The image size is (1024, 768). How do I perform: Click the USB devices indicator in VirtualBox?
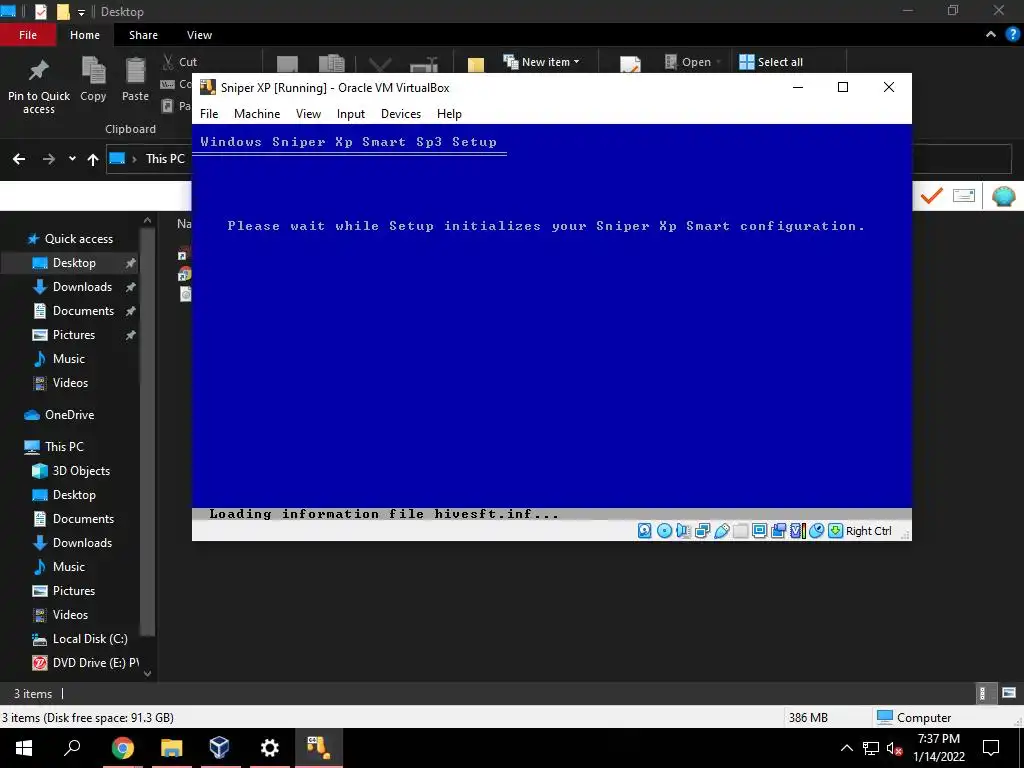click(x=722, y=531)
